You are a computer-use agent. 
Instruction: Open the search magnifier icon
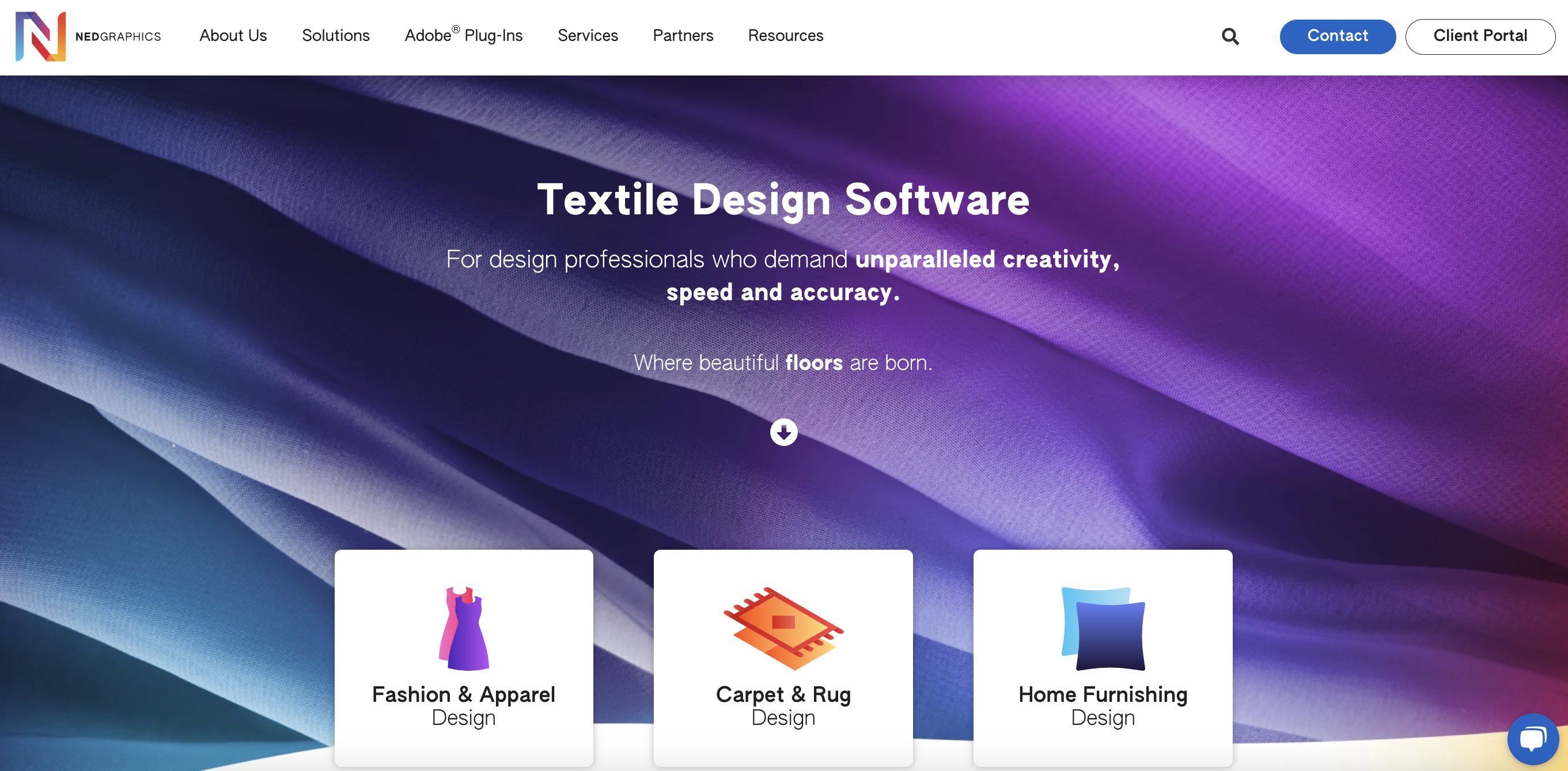(x=1230, y=36)
